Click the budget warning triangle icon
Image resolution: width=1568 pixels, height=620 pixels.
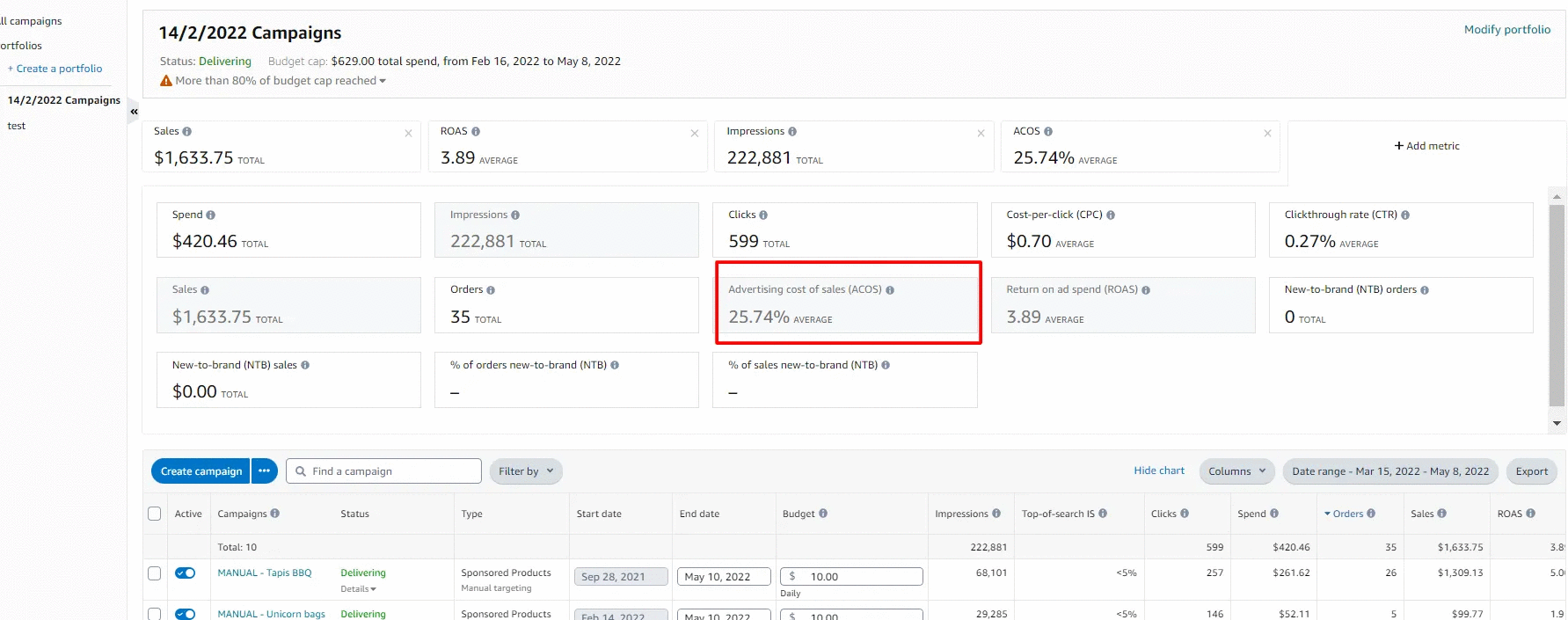165,81
